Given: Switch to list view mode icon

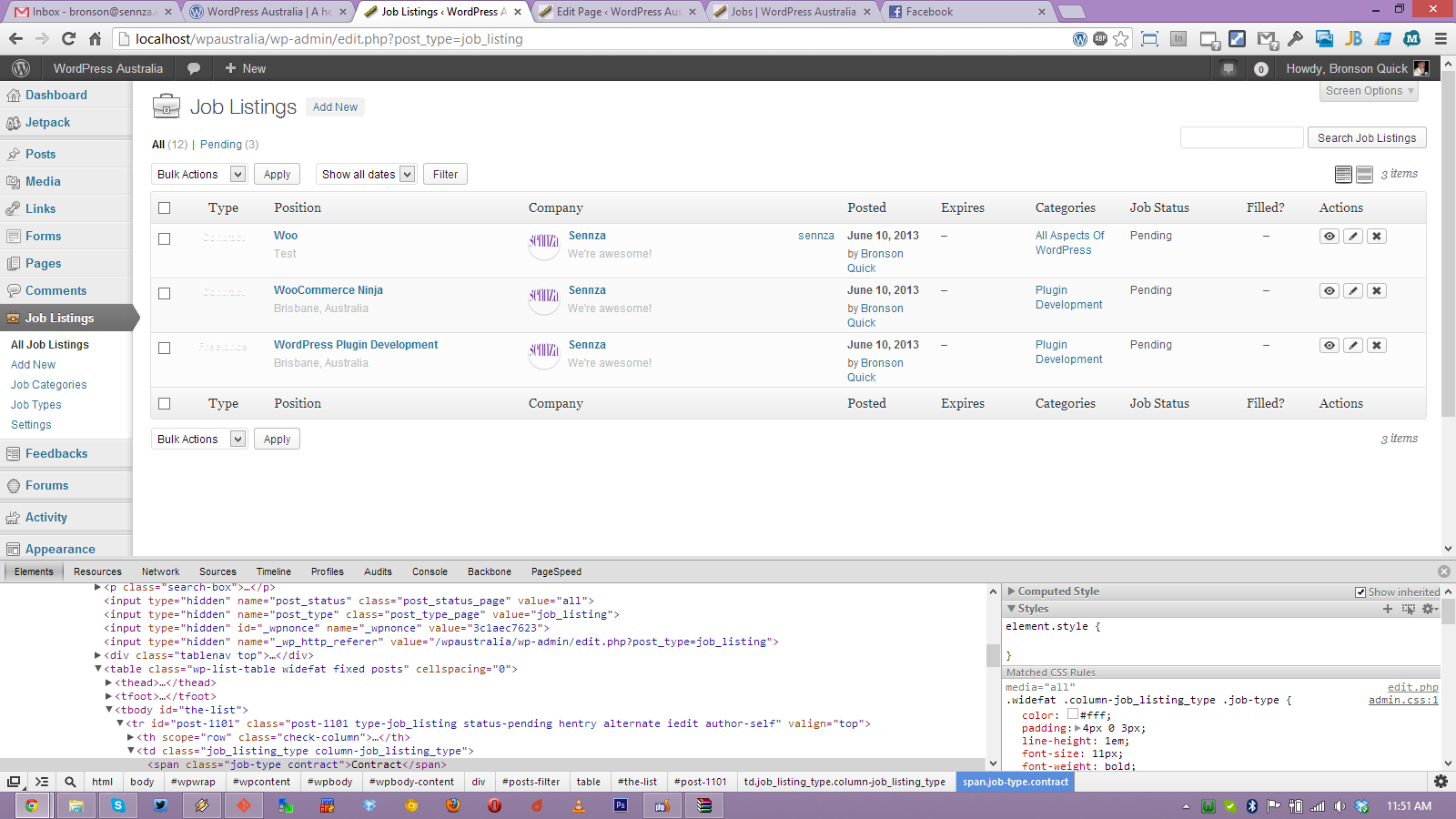Looking at the screenshot, I should point(1343,175).
